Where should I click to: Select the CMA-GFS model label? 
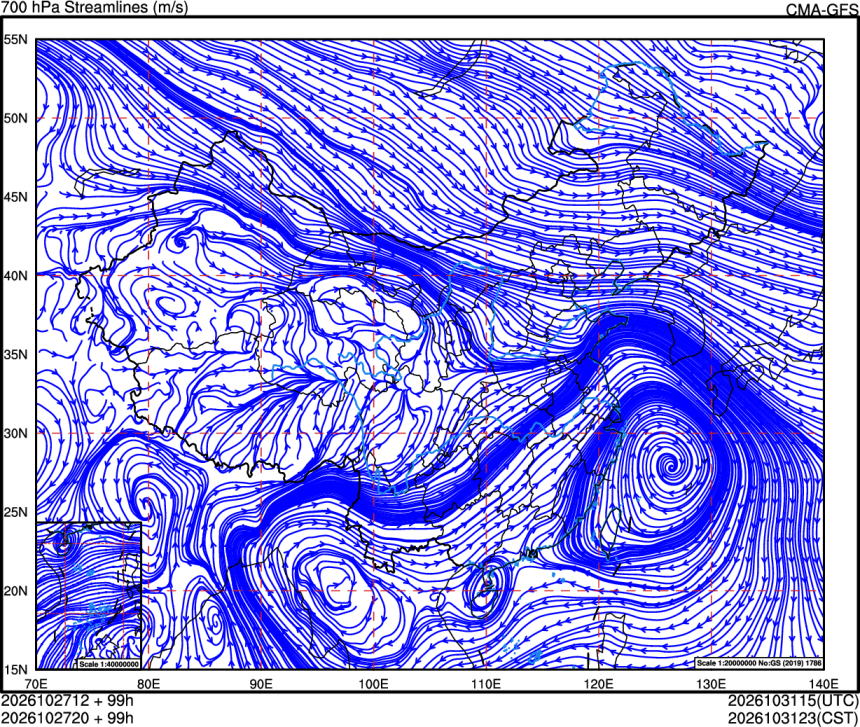click(x=822, y=10)
